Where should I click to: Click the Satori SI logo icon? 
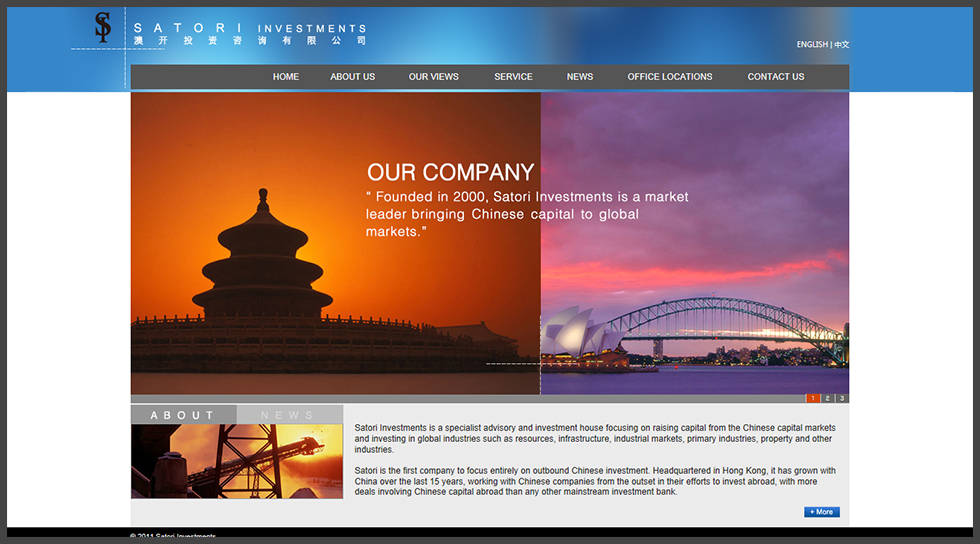coord(102,27)
